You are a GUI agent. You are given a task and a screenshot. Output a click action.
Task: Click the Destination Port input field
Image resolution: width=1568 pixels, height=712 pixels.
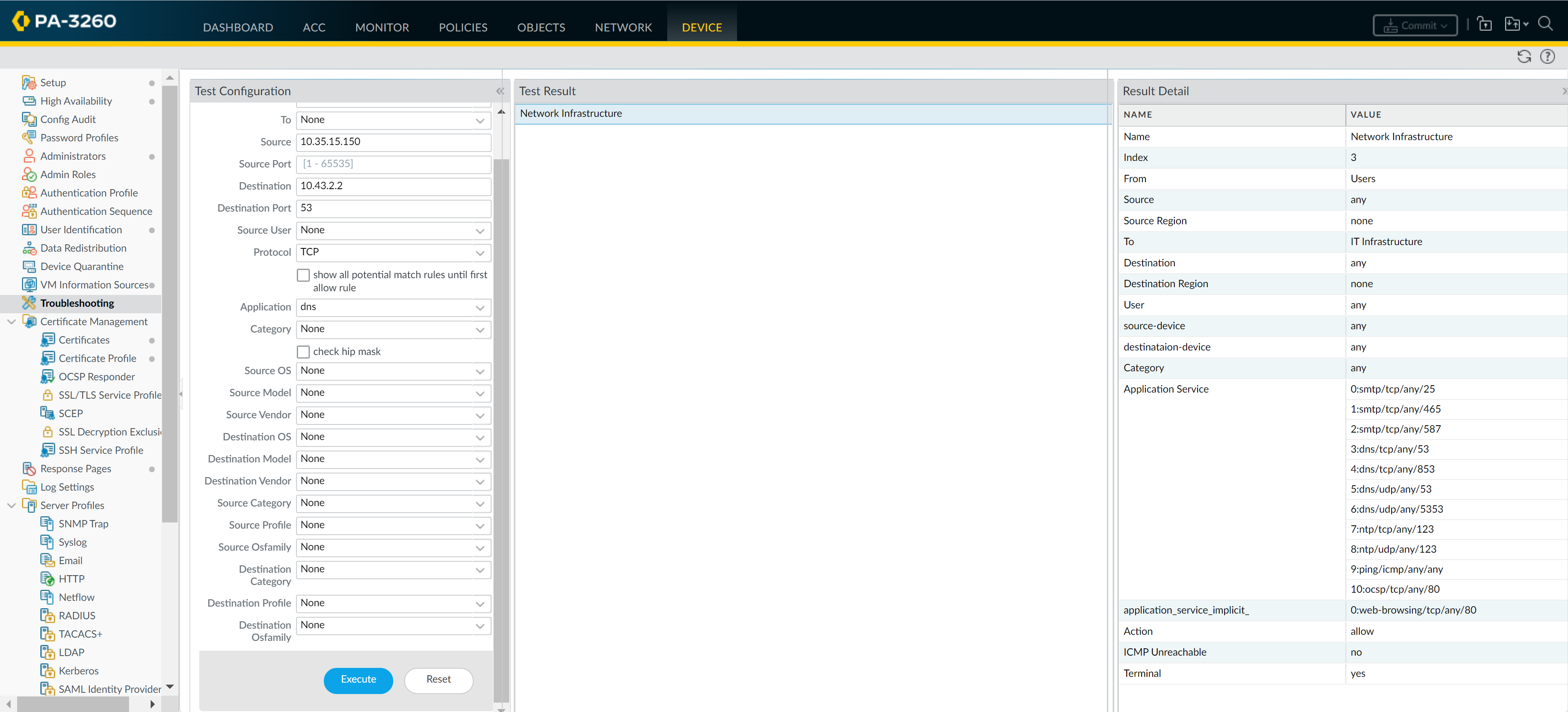pos(393,208)
